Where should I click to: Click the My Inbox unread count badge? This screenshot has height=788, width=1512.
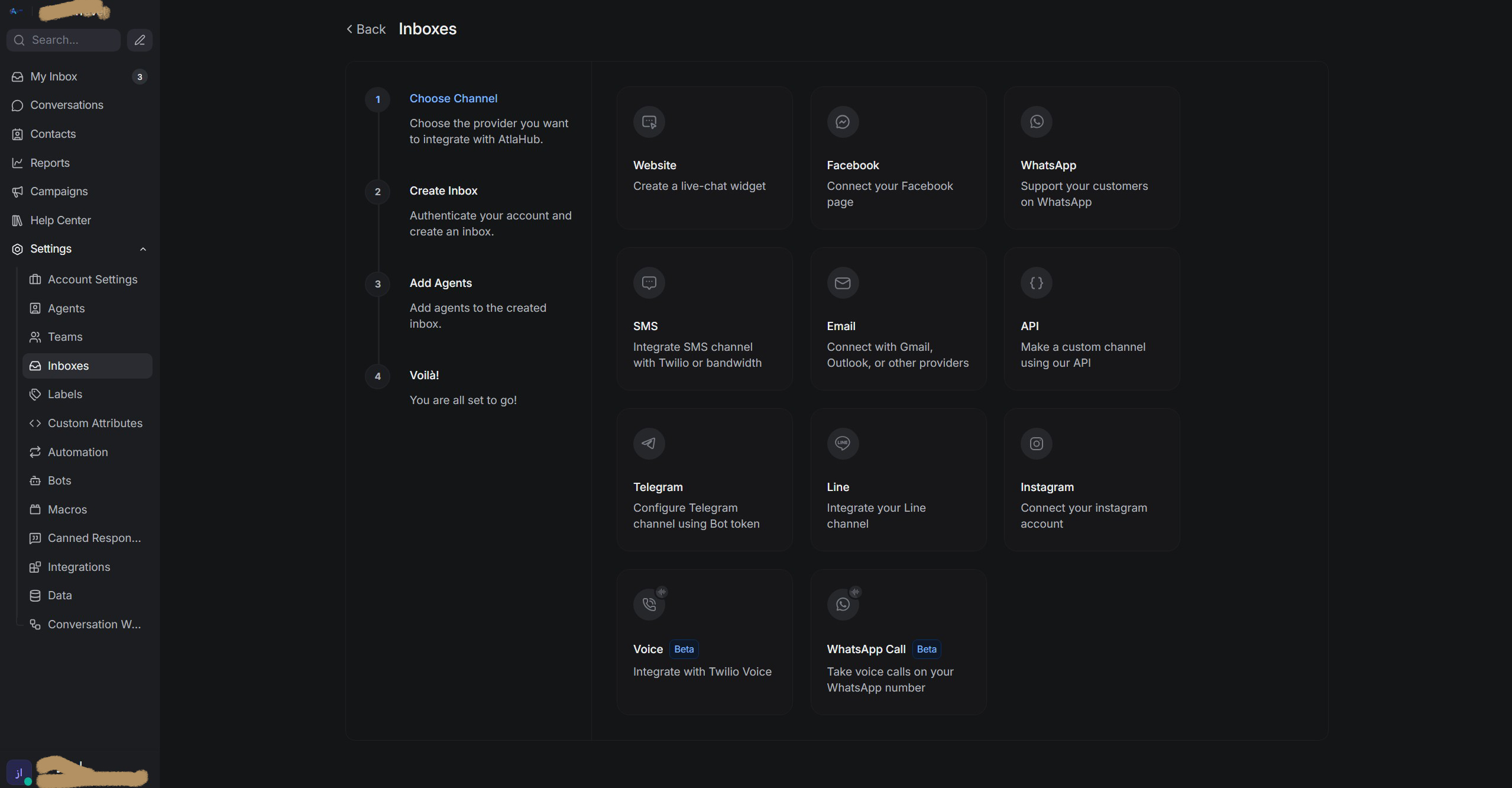(x=140, y=77)
